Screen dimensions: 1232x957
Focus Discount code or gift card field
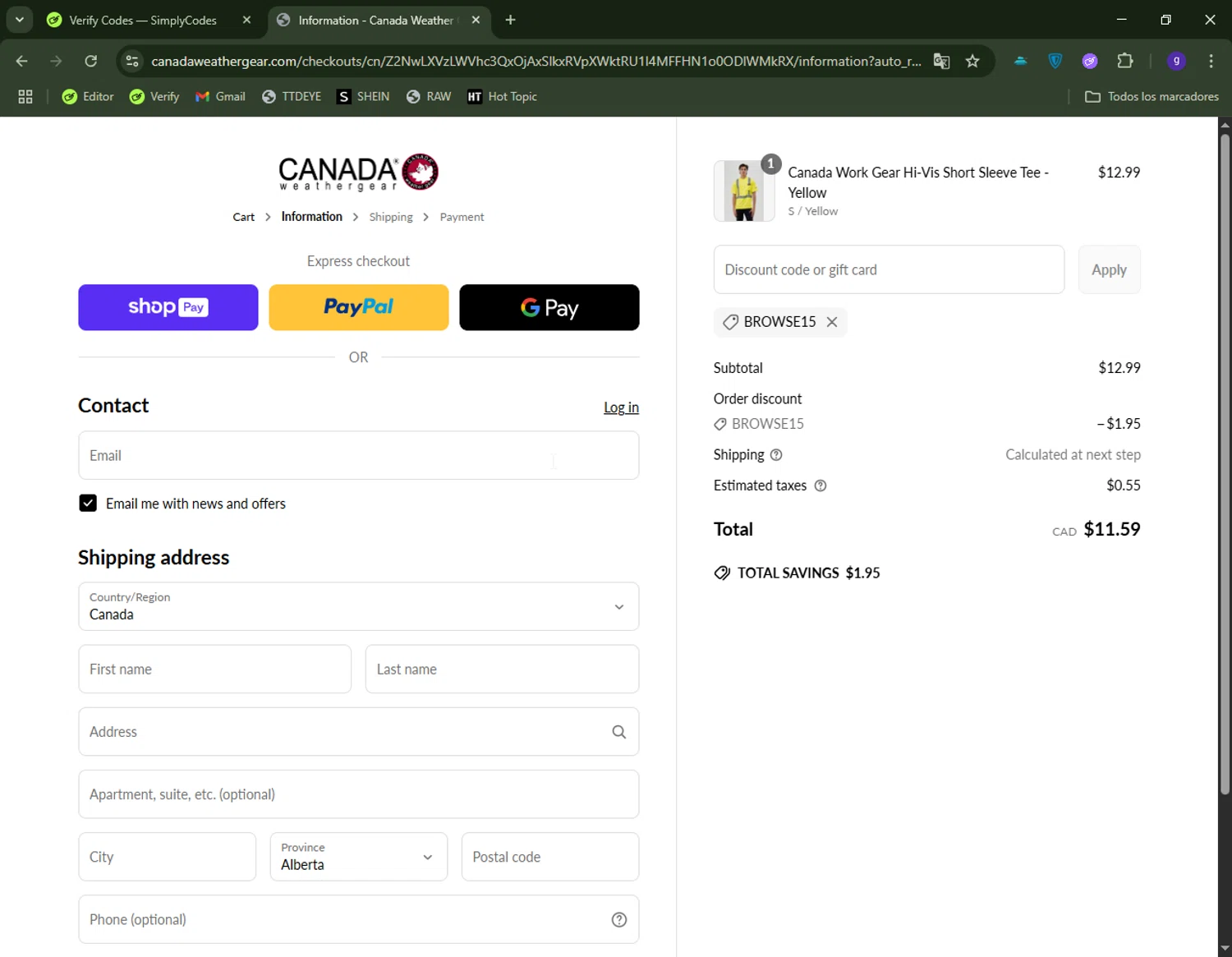coord(889,269)
